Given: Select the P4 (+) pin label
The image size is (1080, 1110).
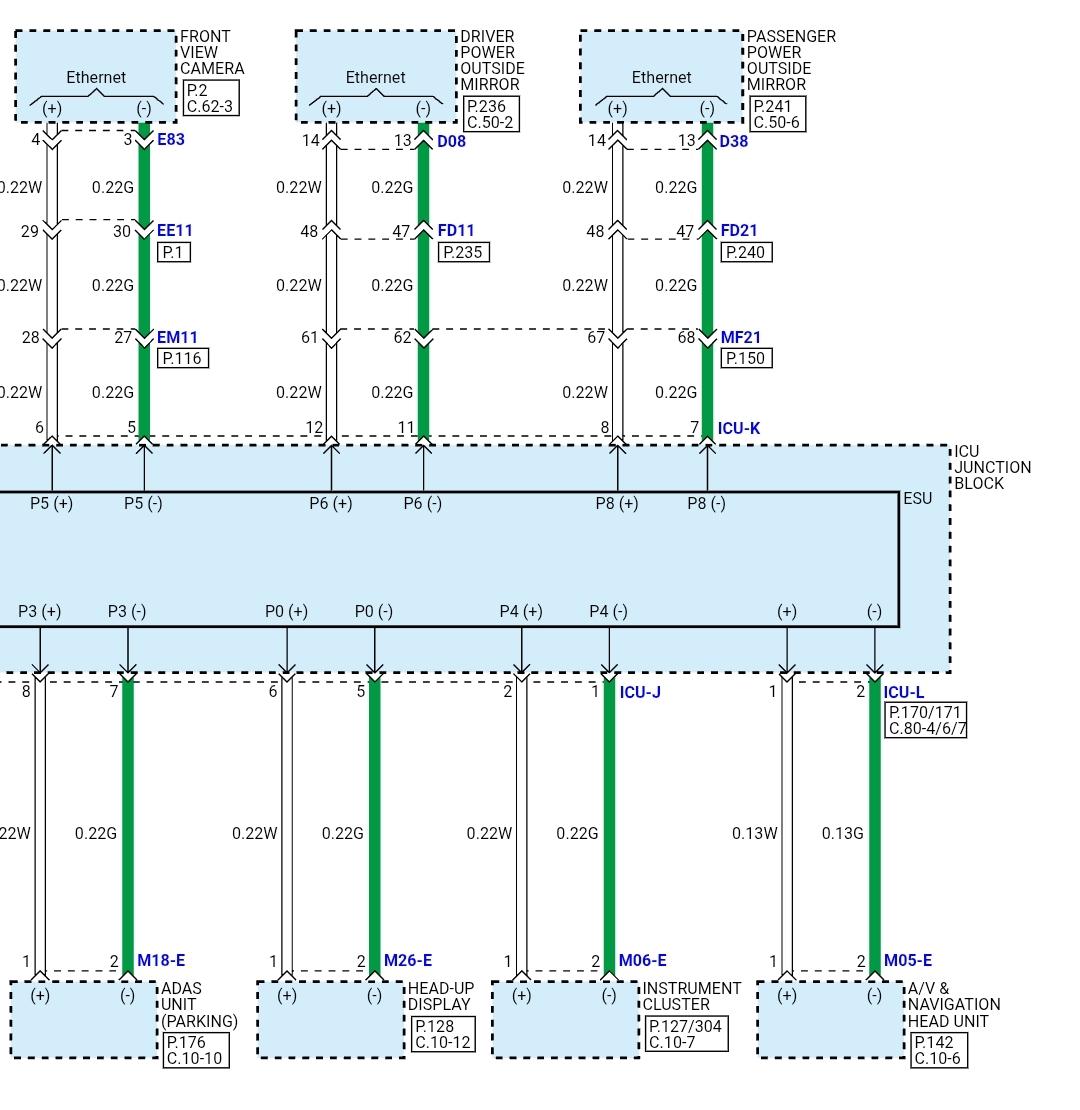Looking at the screenshot, I should point(521,611).
